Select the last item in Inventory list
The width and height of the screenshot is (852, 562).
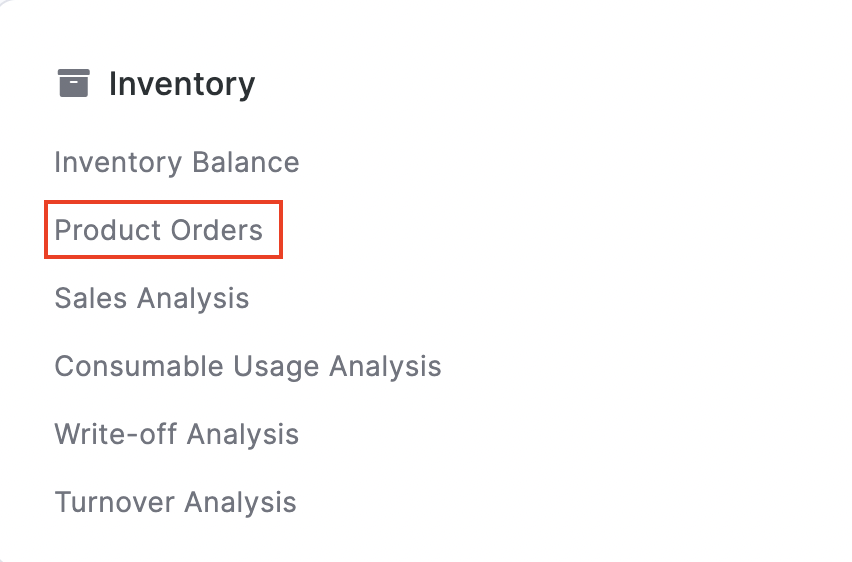coord(175,501)
